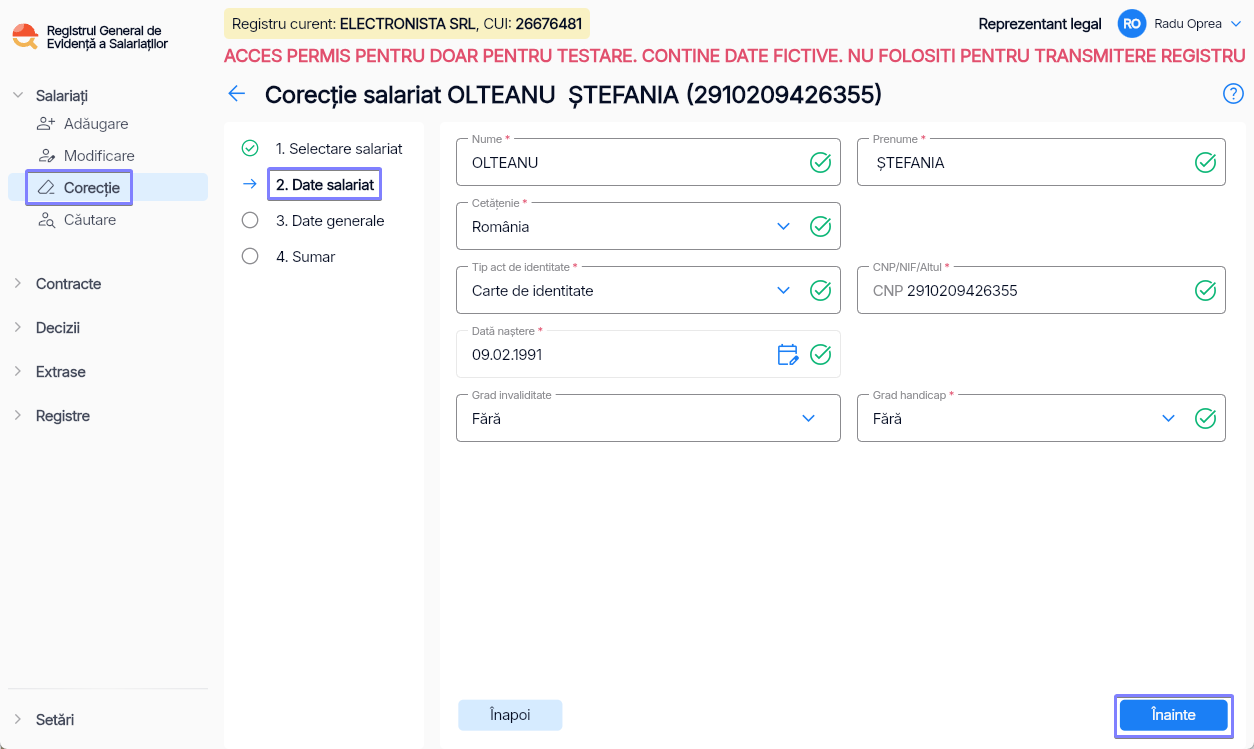Go to step 2. Date salariat
The image size is (1254, 749).
325,184
